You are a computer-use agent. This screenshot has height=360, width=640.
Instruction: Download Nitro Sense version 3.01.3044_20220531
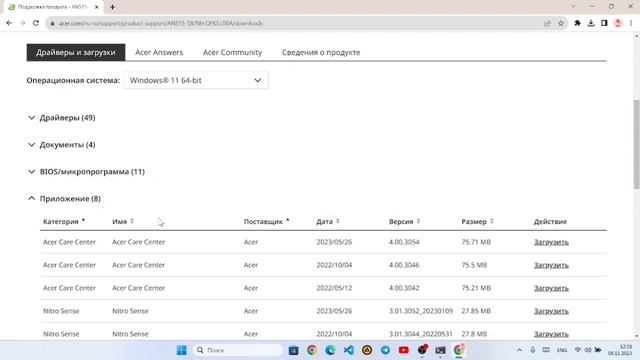coord(551,334)
